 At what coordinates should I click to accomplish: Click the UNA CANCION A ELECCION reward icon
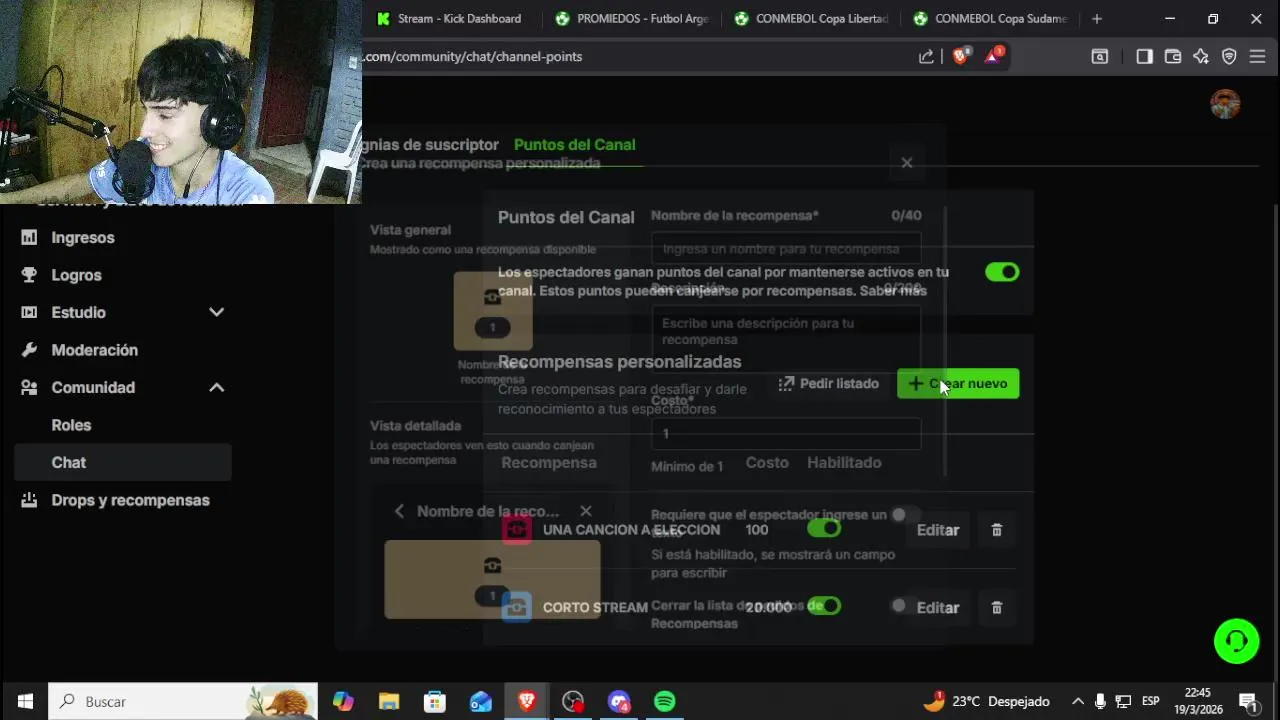(x=517, y=530)
